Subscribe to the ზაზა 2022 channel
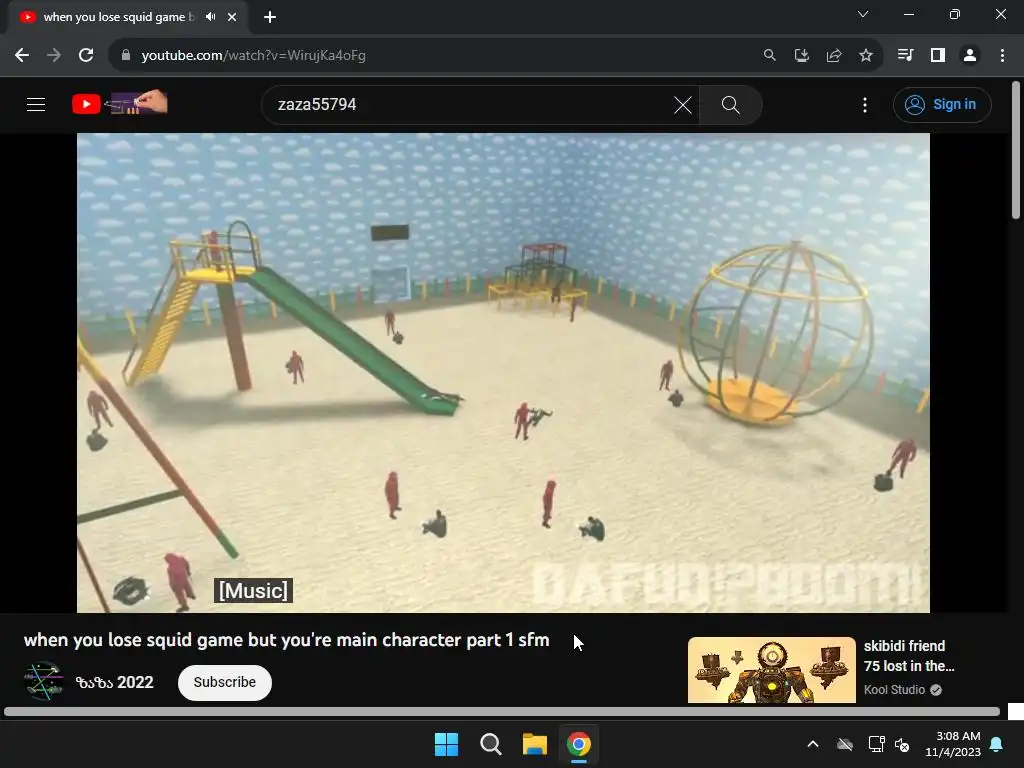Image resolution: width=1024 pixels, height=768 pixels. pyautogui.click(x=225, y=682)
